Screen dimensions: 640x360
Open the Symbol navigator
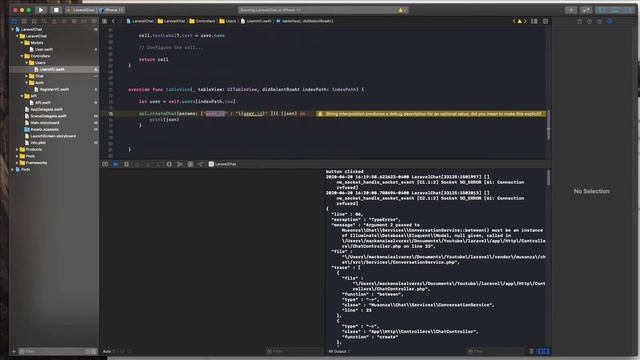tap(34, 21)
